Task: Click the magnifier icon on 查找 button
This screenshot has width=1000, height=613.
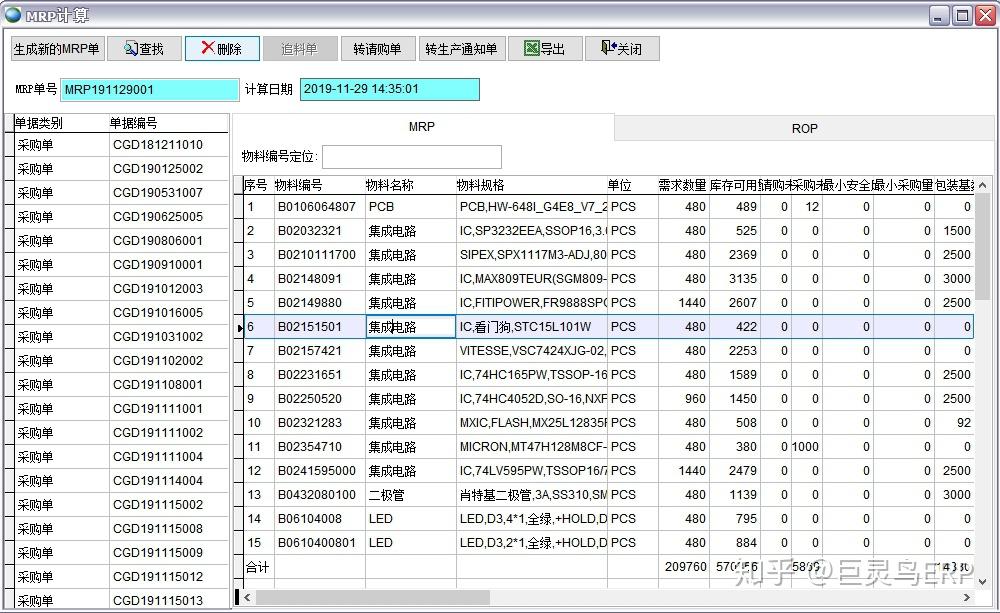Action: (131, 48)
